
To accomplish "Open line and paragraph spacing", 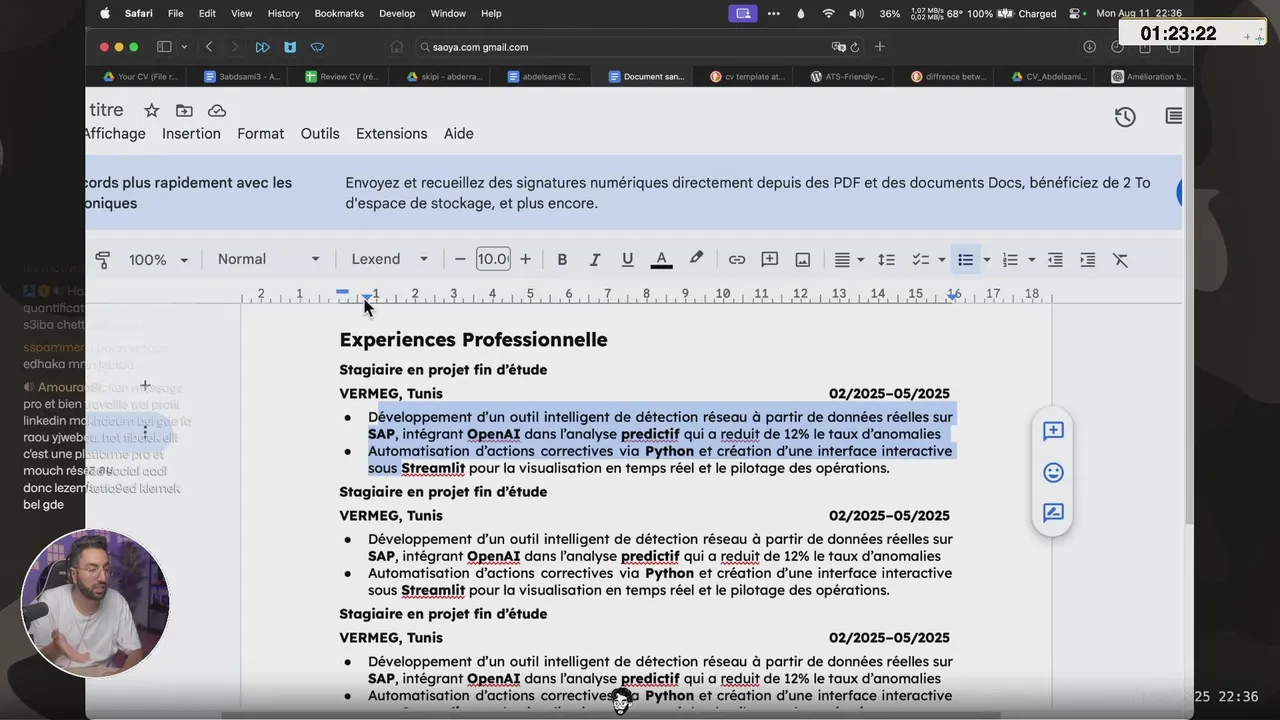I will (x=886, y=260).
